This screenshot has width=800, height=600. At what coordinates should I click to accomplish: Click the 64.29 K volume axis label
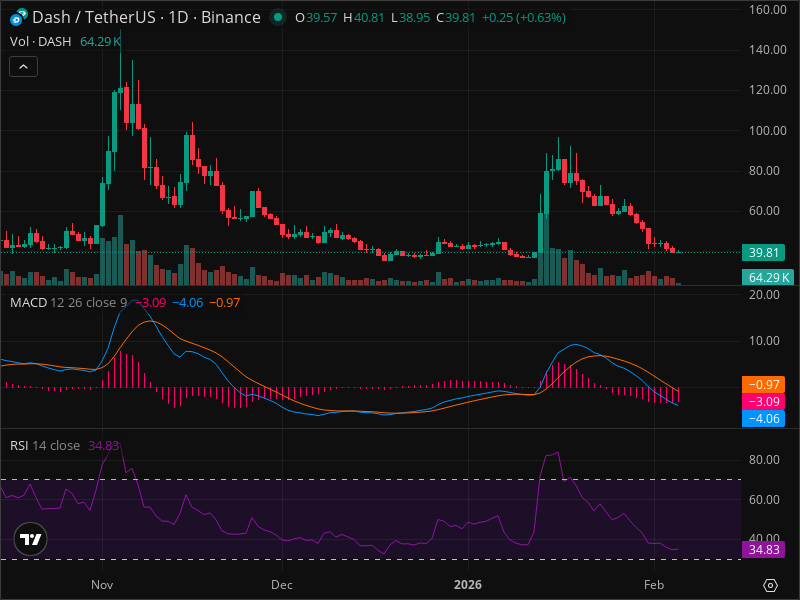(x=767, y=278)
